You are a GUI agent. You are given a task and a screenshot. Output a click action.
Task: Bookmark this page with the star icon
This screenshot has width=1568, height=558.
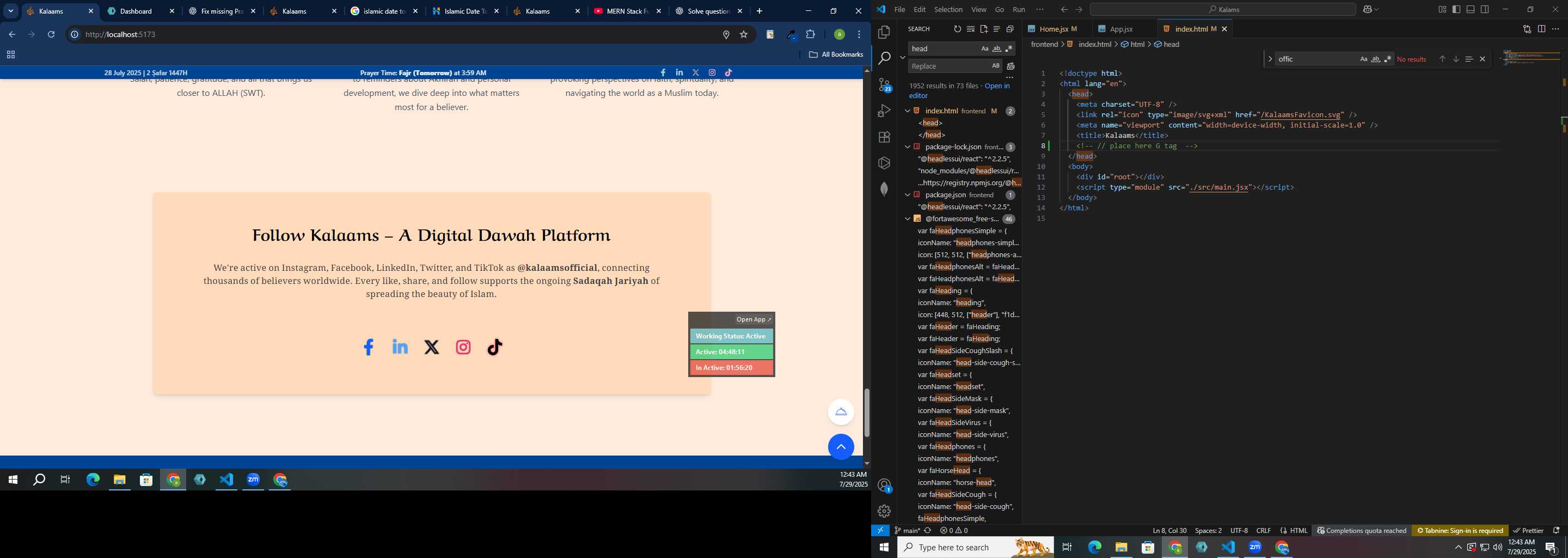pos(743,35)
